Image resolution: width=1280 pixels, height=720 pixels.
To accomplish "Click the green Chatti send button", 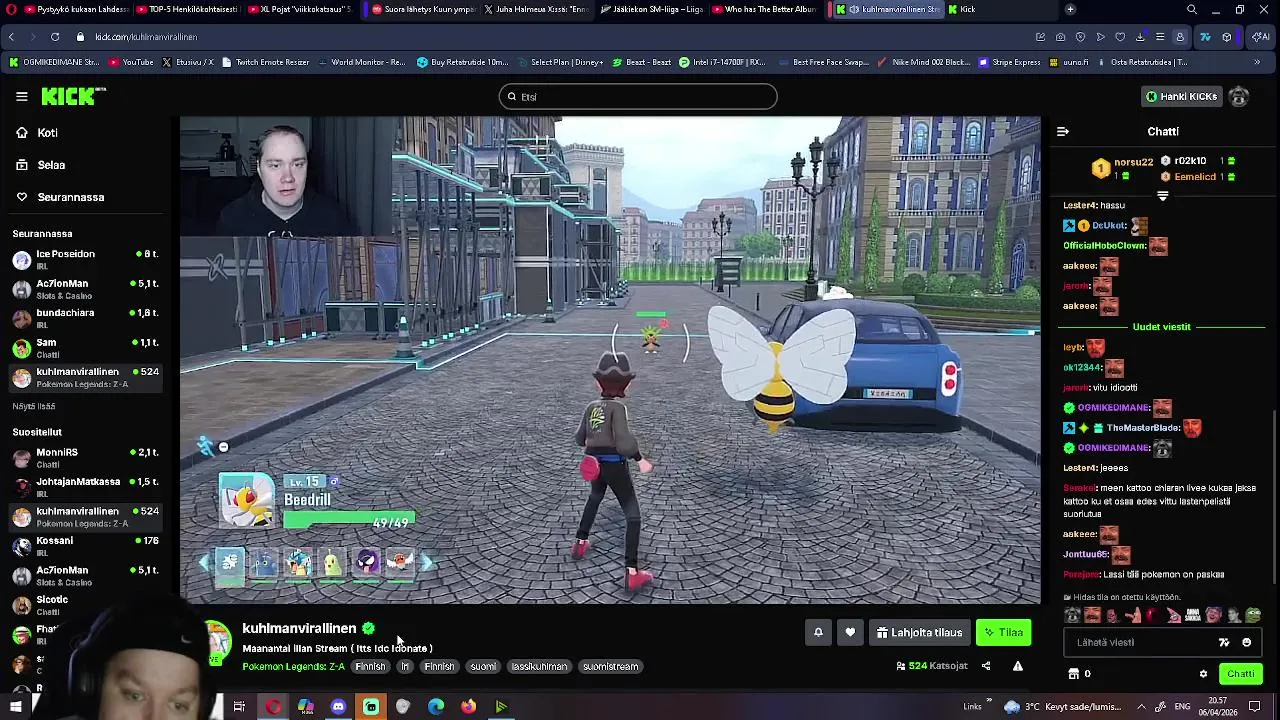I will (1240, 674).
